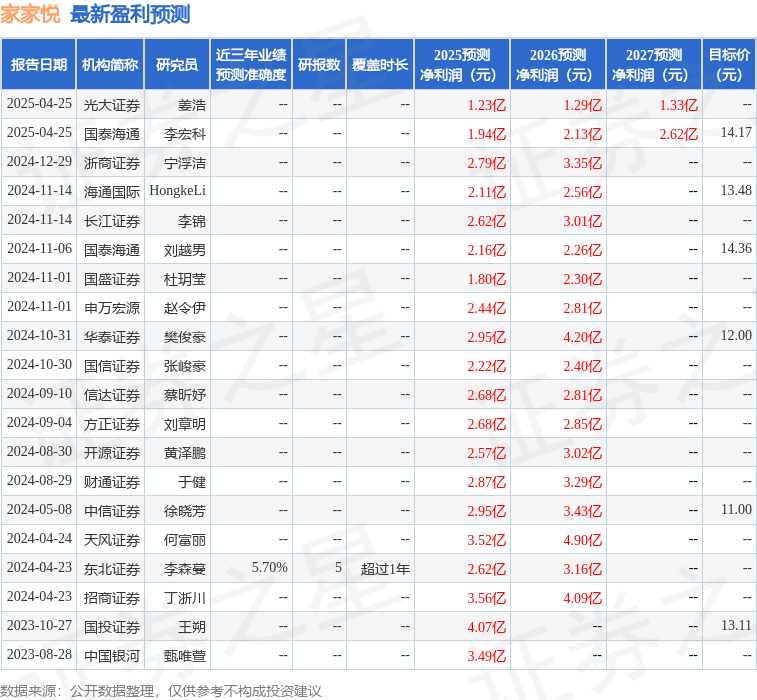Viewport: 757px width, 700px height.
Task: Click 方正证券 institution cell
Action: 112,424
